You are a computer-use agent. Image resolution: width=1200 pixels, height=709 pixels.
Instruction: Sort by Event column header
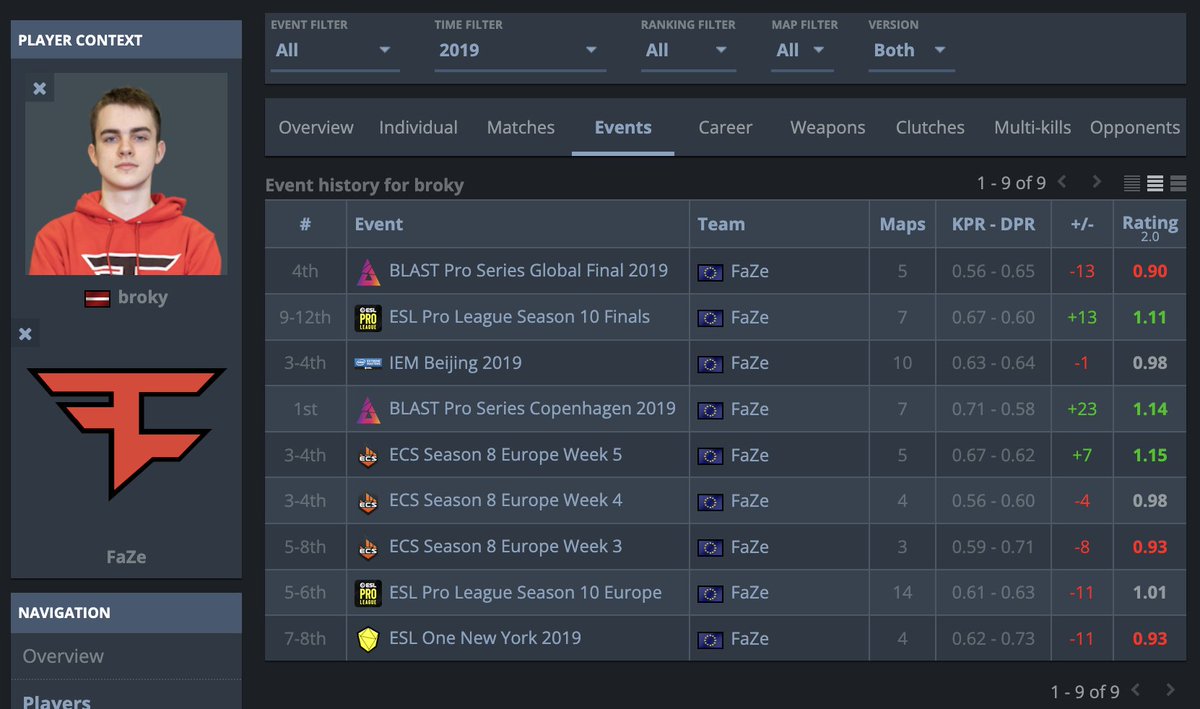tap(518, 224)
